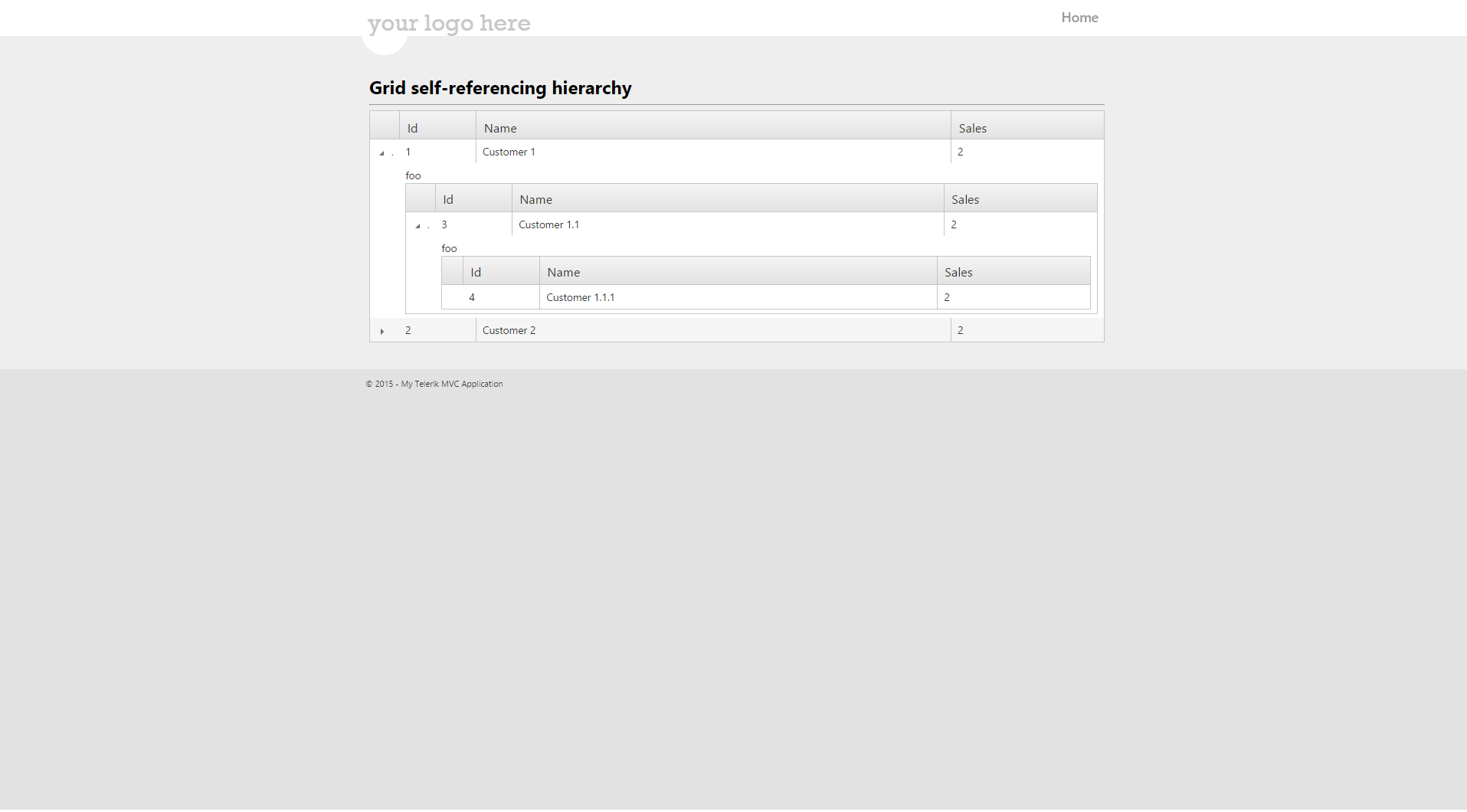
Task: Select the Customer 1 name cell
Action: point(713,152)
